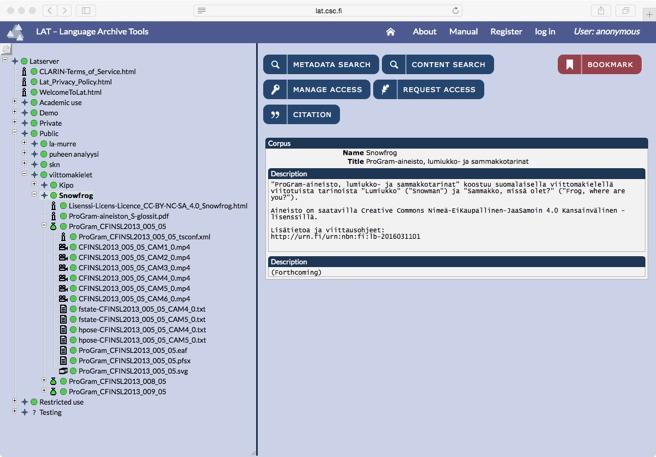Viewport: 656px width, 457px height.
Task: Click LAT – Language Archive Tools title
Action: pos(92,32)
